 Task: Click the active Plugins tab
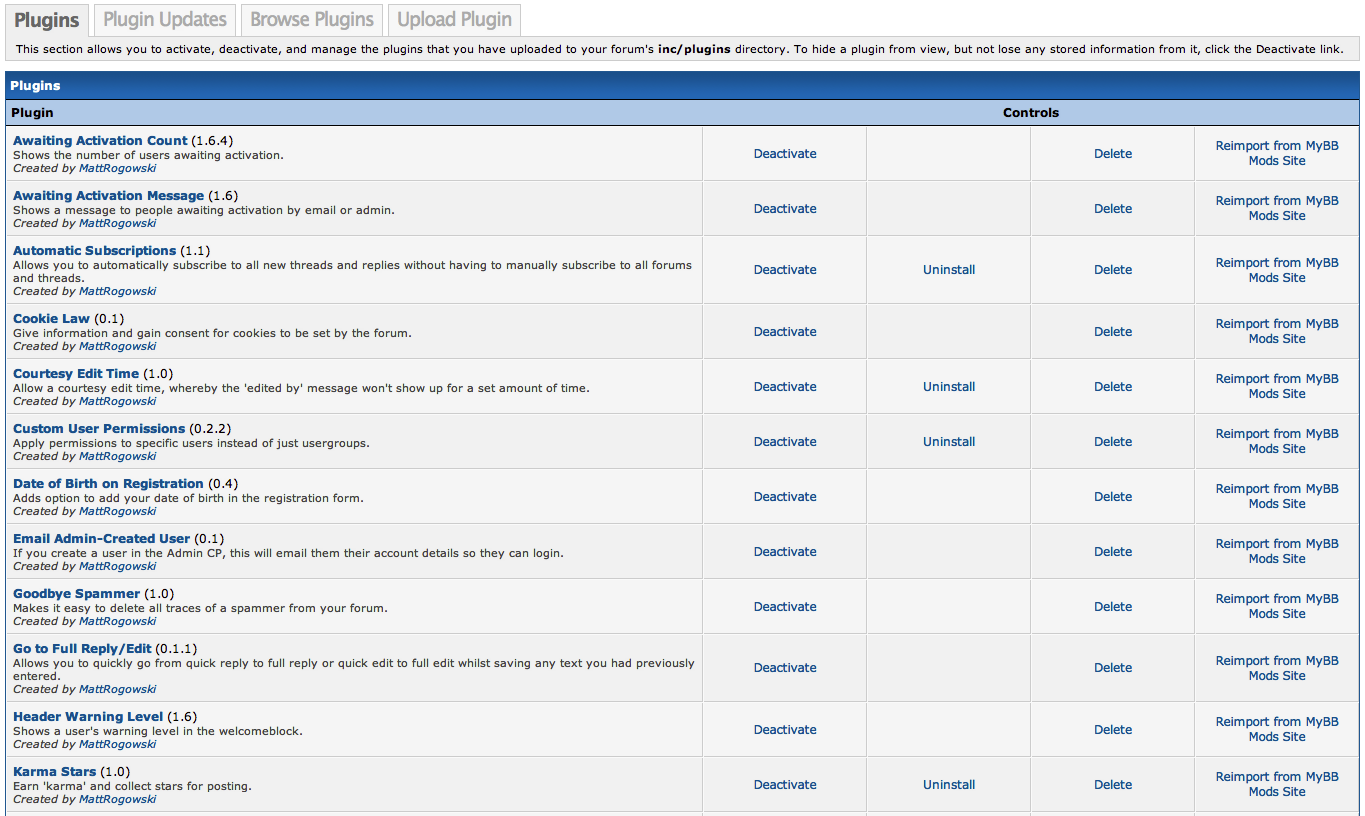point(47,19)
